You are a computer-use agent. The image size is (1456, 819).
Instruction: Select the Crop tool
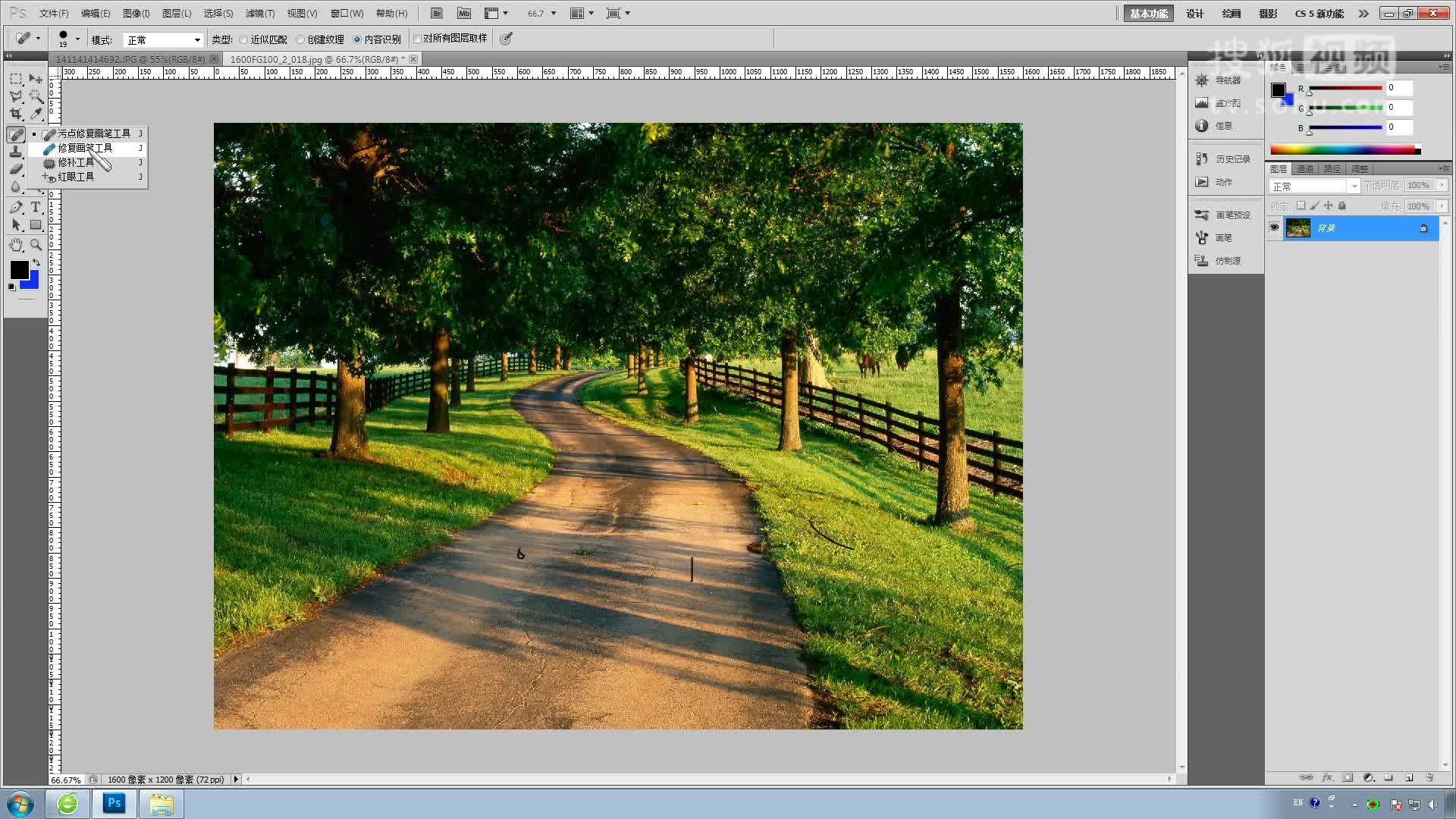16,115
